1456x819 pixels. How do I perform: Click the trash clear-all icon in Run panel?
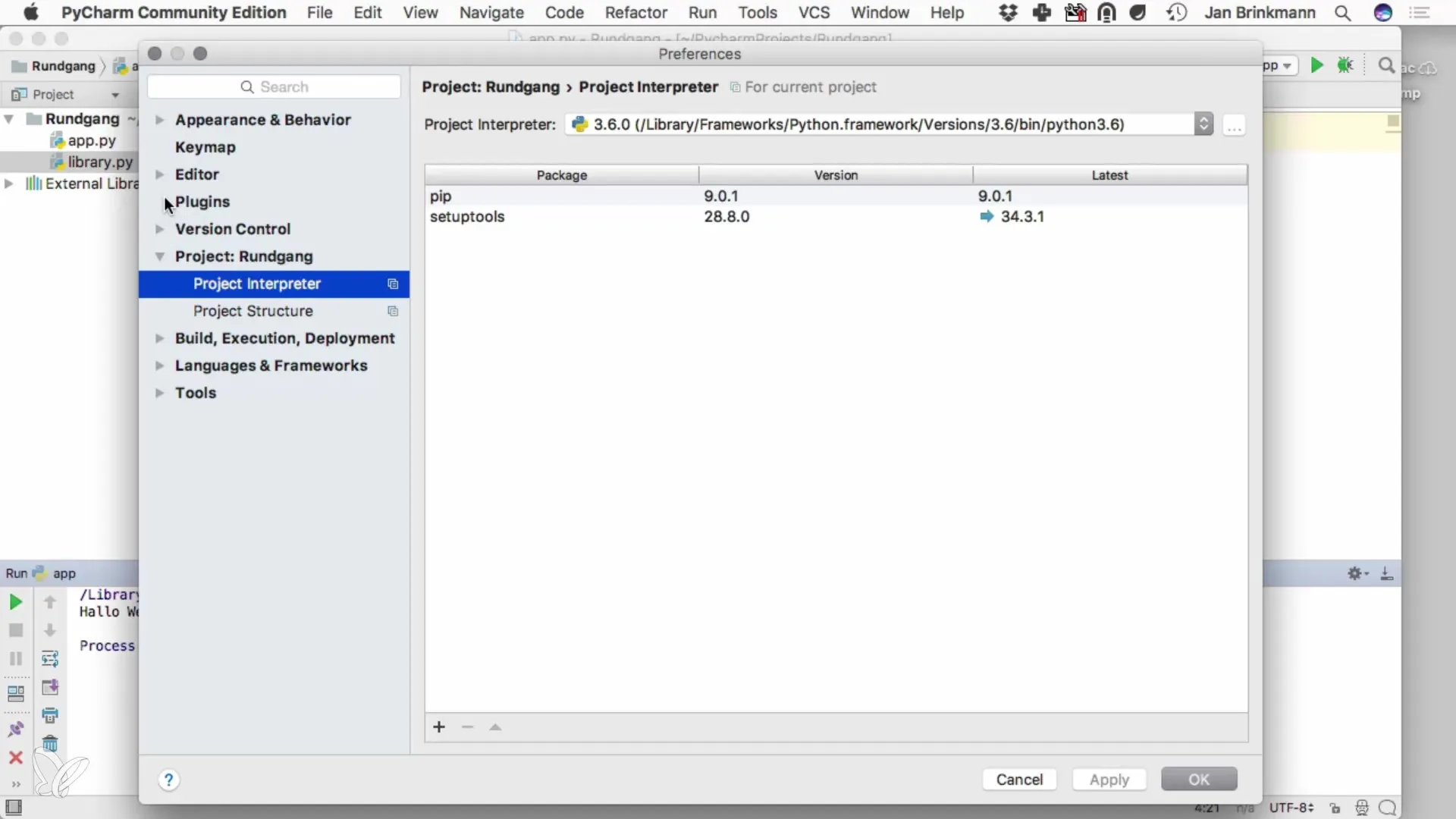[x=50, y=744]
